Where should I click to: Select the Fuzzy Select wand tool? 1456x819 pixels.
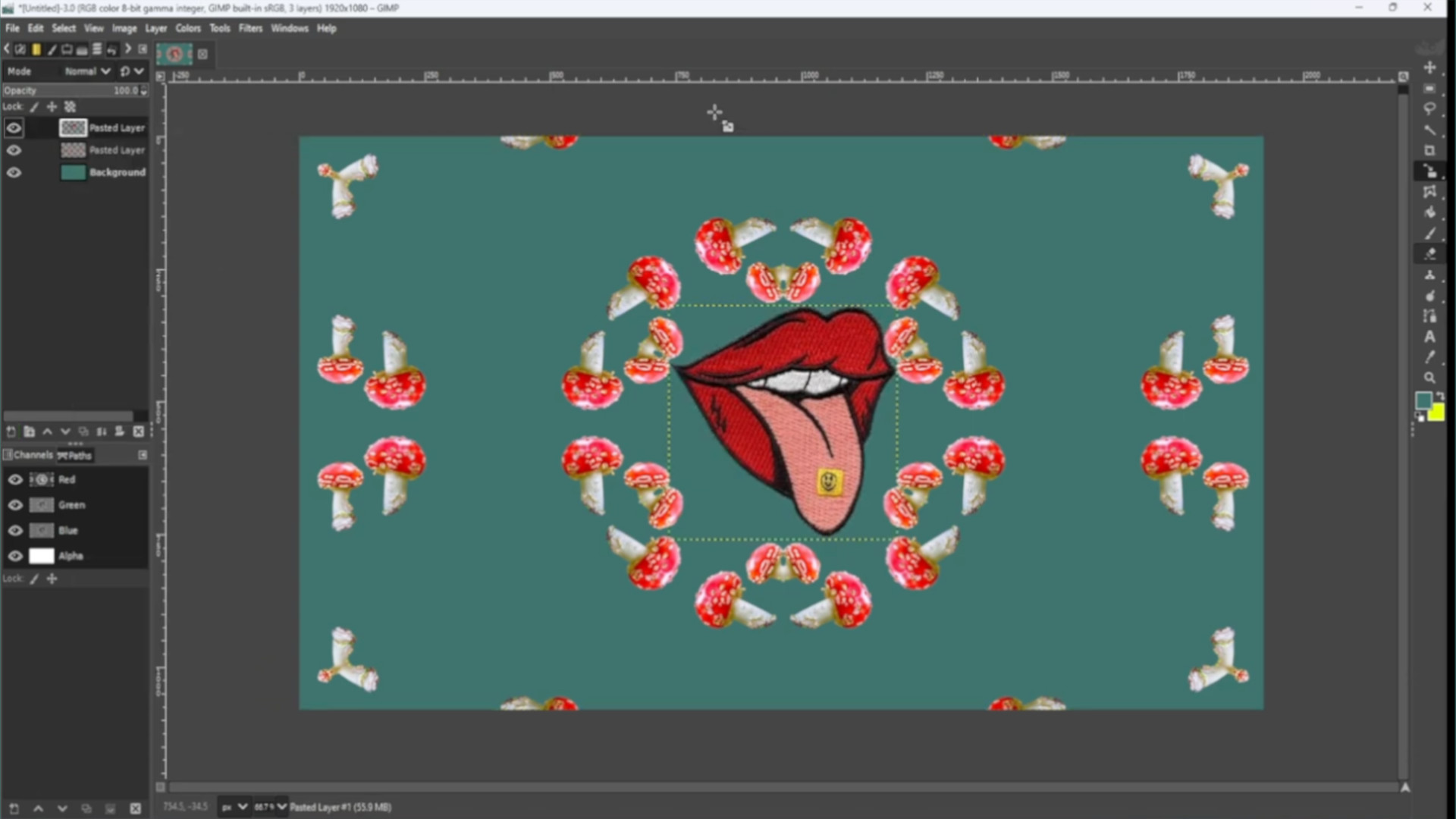pyautogui.click(x=1429, y=130)
